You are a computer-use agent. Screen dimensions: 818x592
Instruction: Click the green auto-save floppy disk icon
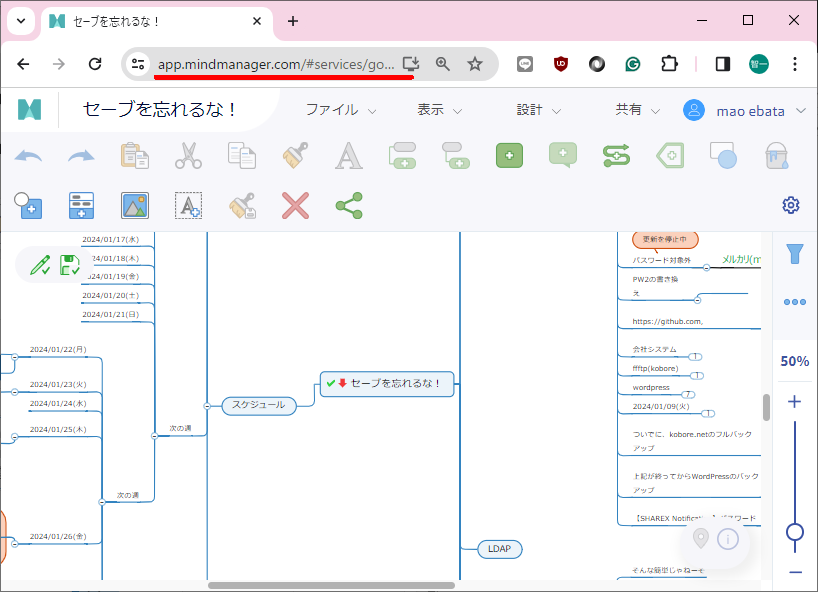(70, 265)
